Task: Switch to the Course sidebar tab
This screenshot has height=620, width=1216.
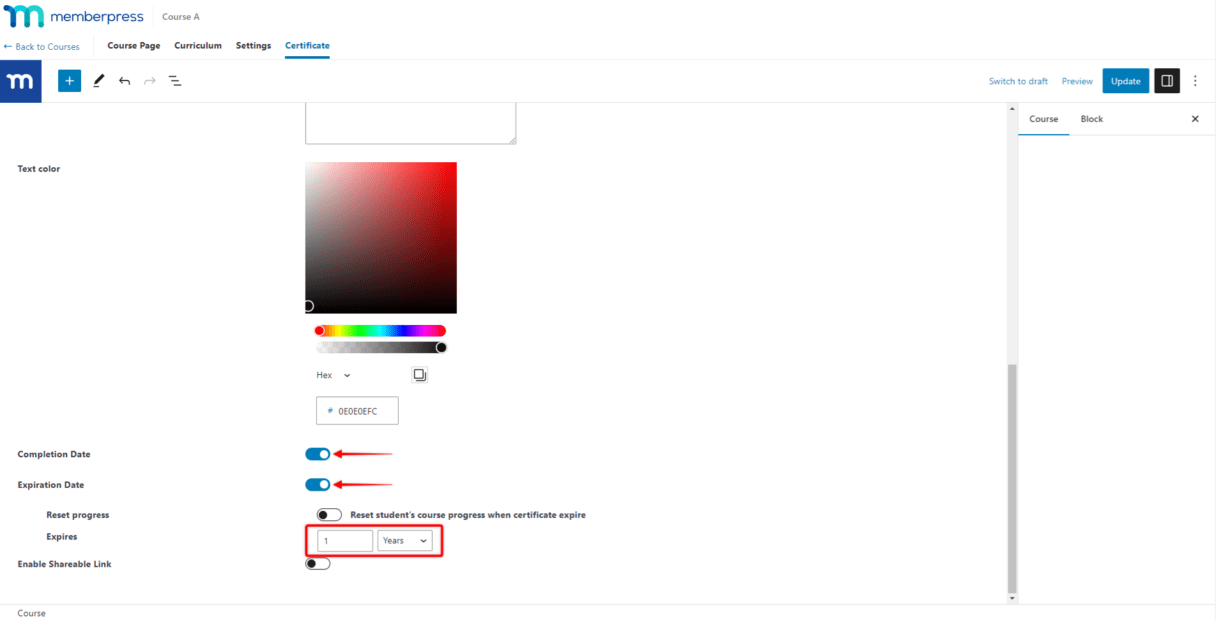Action: [x=1044, y=119]
